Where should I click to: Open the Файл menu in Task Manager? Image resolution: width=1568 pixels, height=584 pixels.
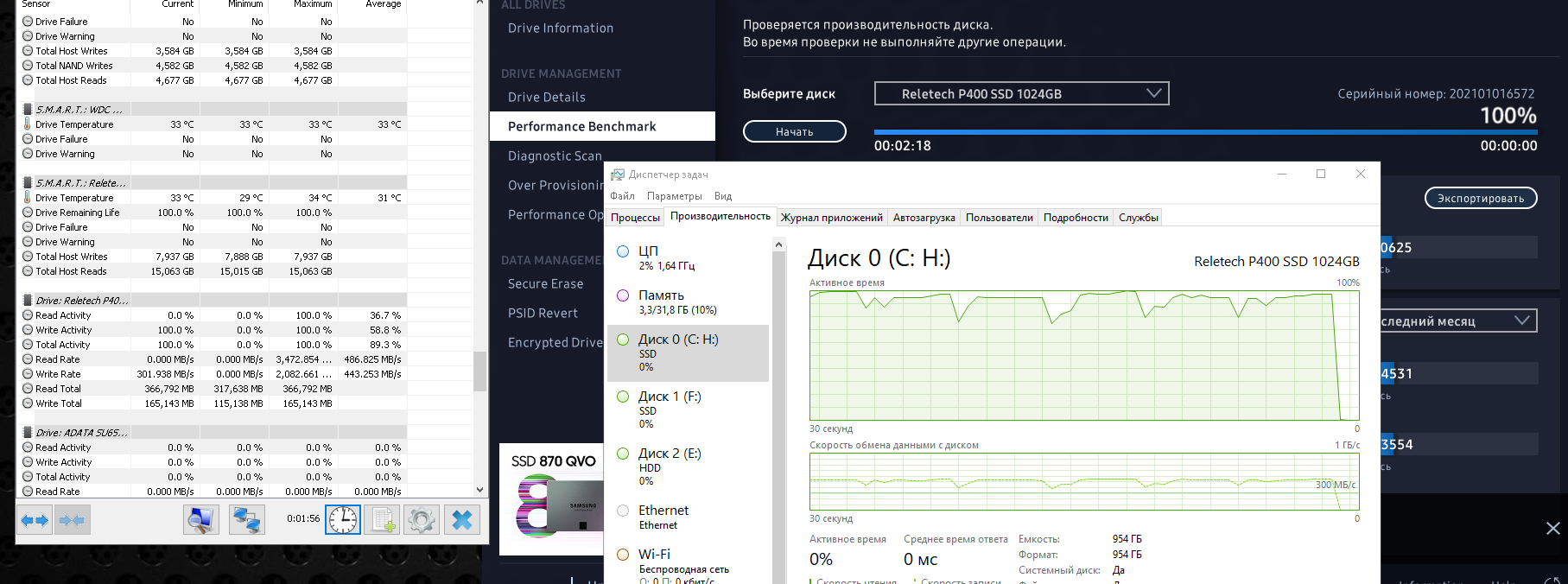pyautogui.click(x=622, y=196)
